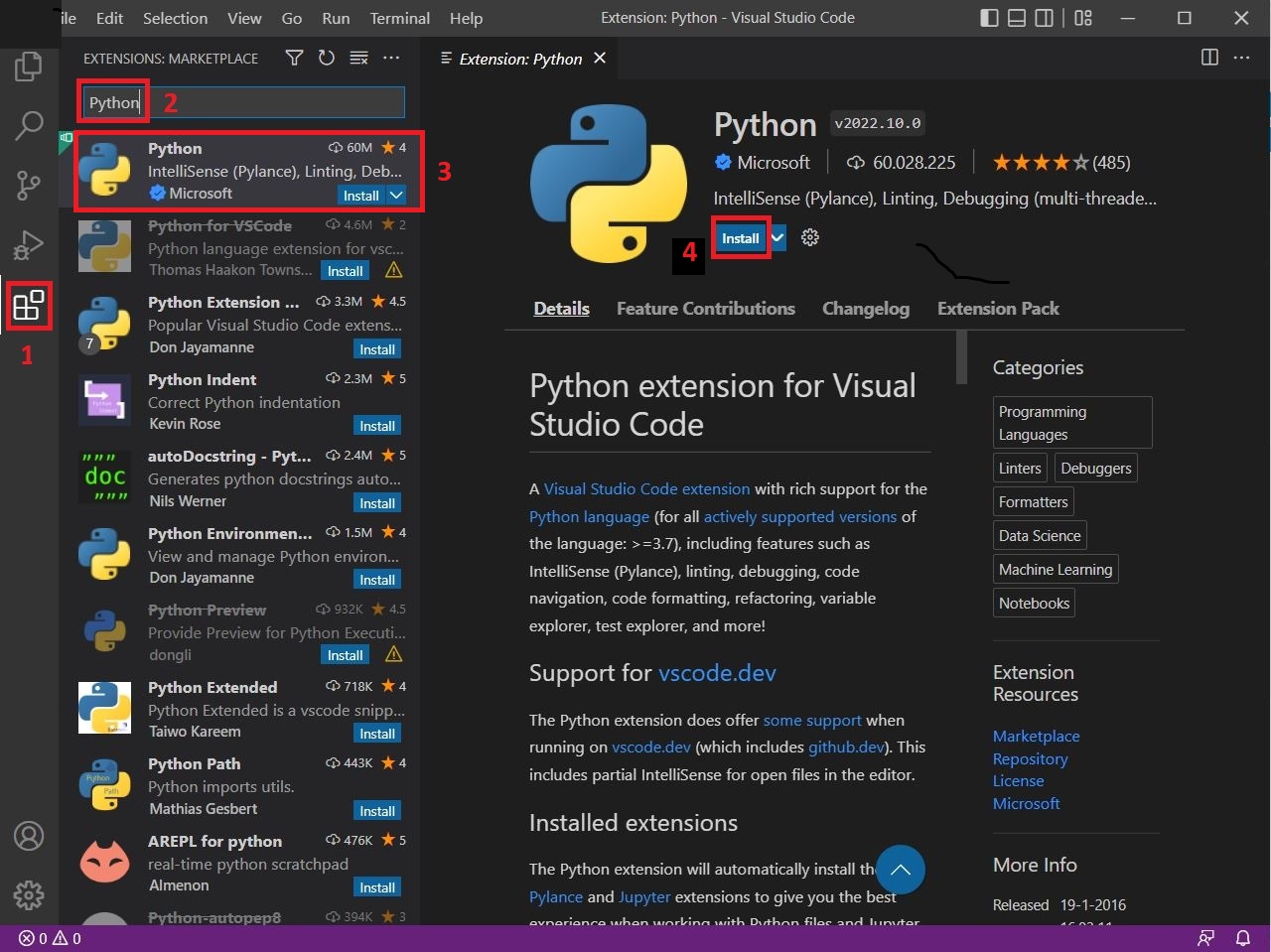The width and height of the screenshot is (1271, 952).
Task: Split the editor to the right
Action: click(1209, 58)
